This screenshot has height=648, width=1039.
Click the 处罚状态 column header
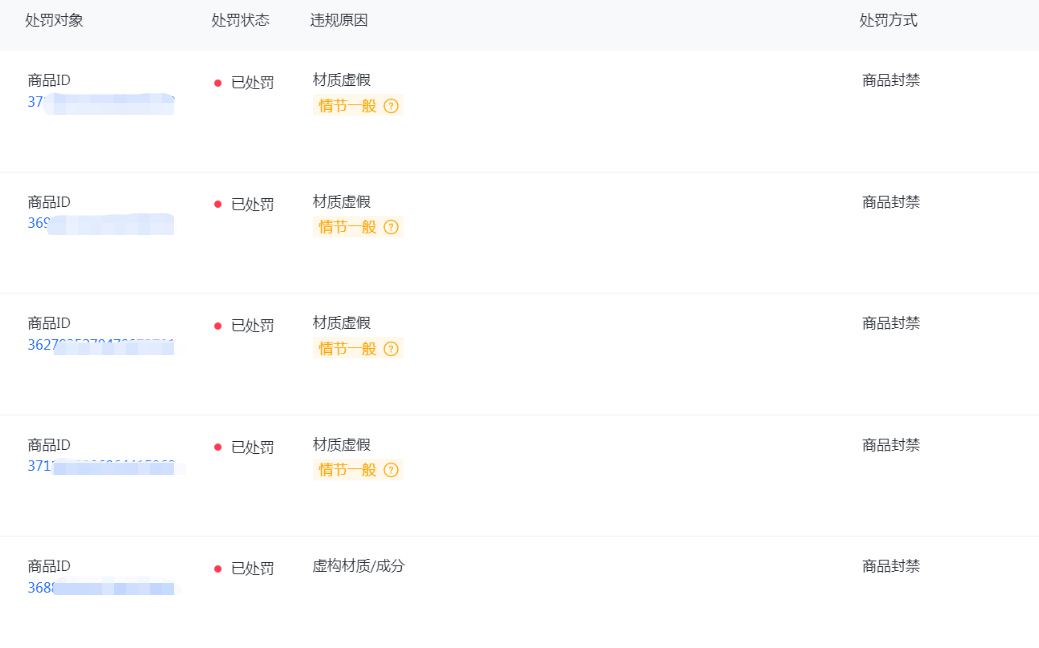coord(240,20)
